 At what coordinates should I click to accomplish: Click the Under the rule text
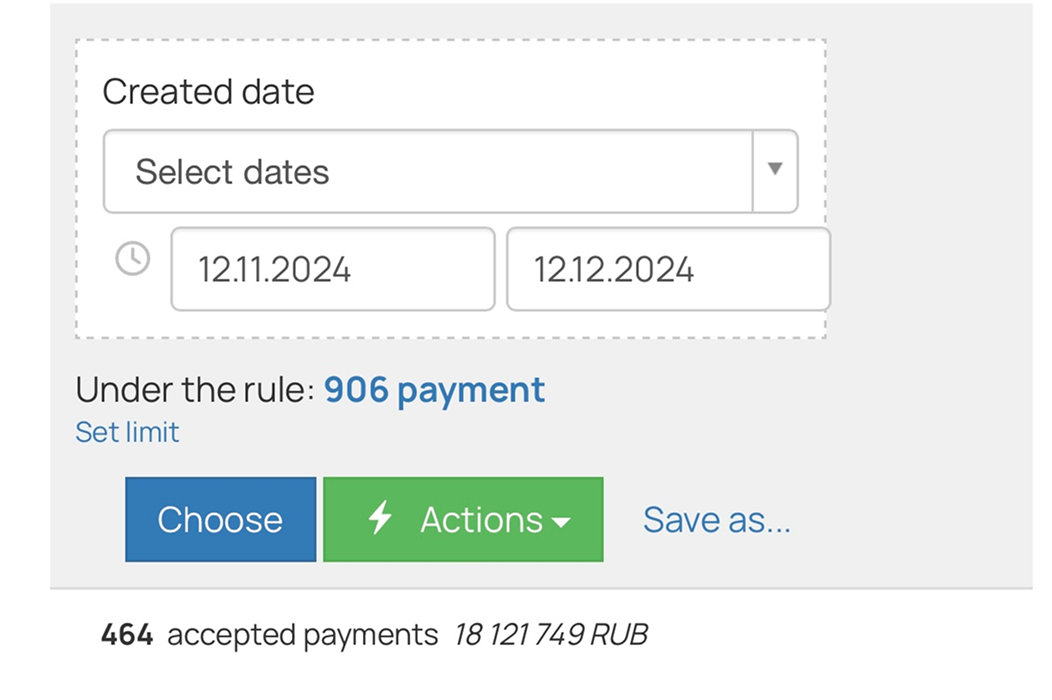click(x=195, y=389)
